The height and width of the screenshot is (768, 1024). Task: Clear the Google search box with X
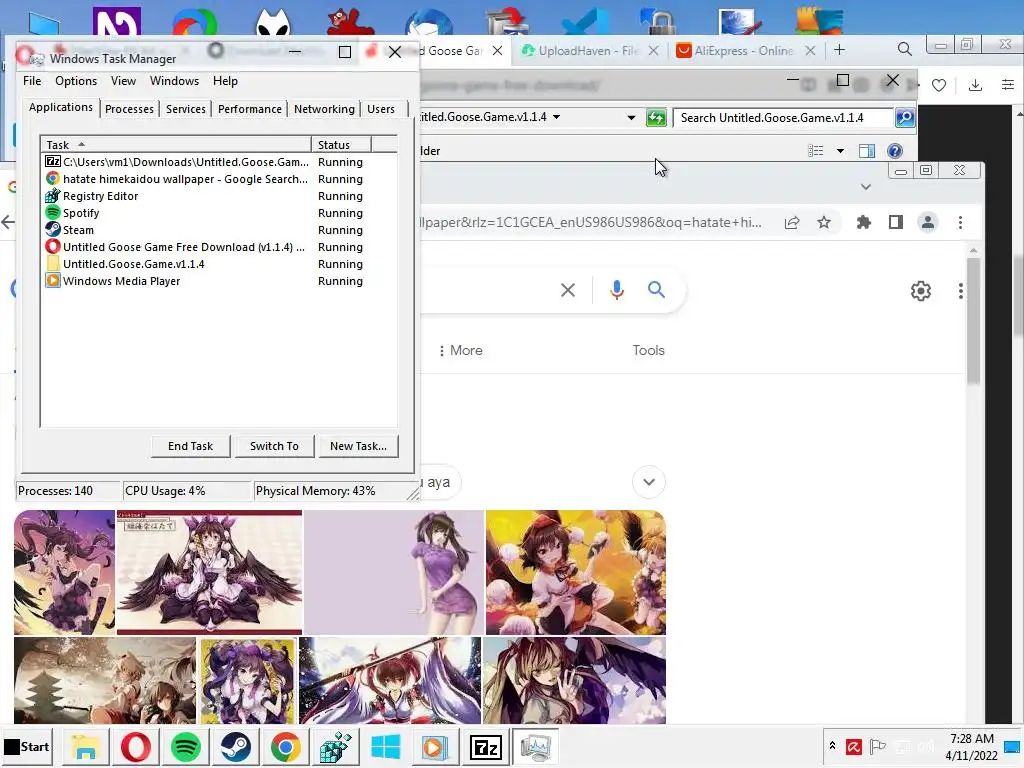point(568,290)
